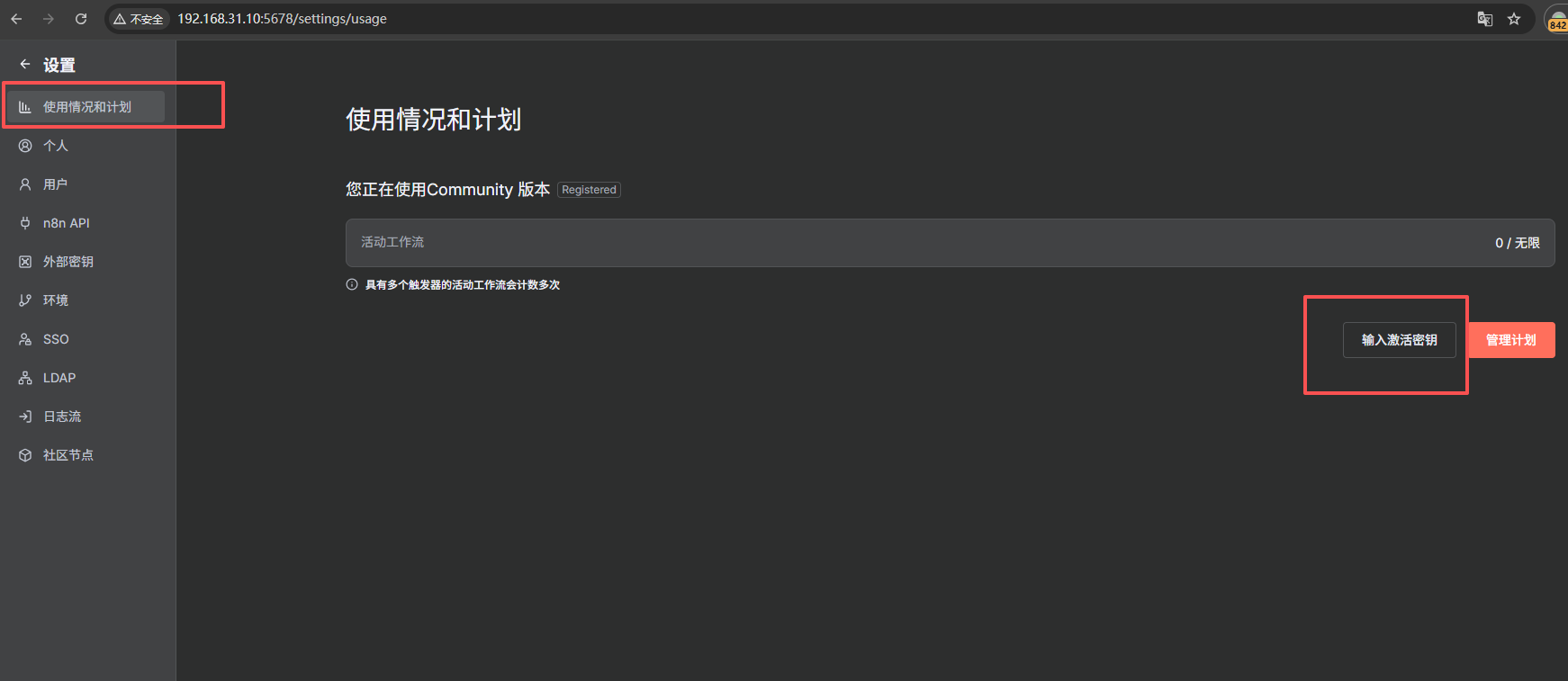1568x681 pixels.
Task: Click the n8n API plug icon
Action: coord(25,223)
